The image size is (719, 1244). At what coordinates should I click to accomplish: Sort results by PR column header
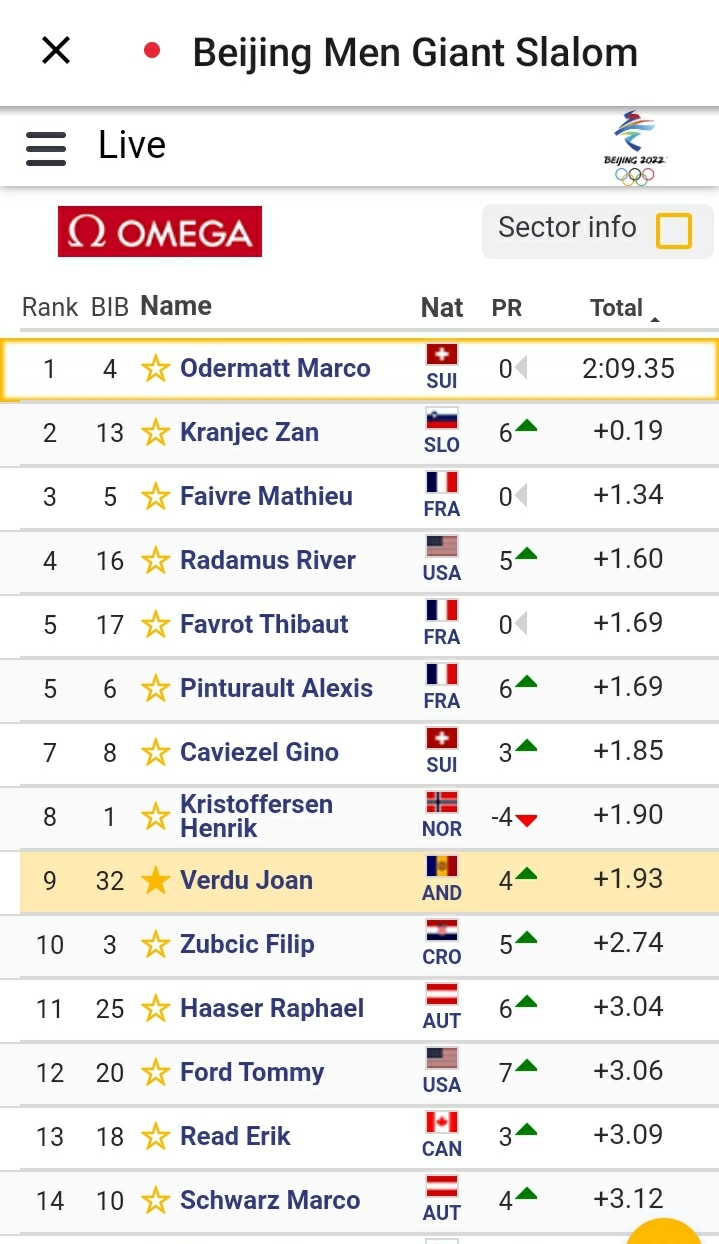point(507,308)
